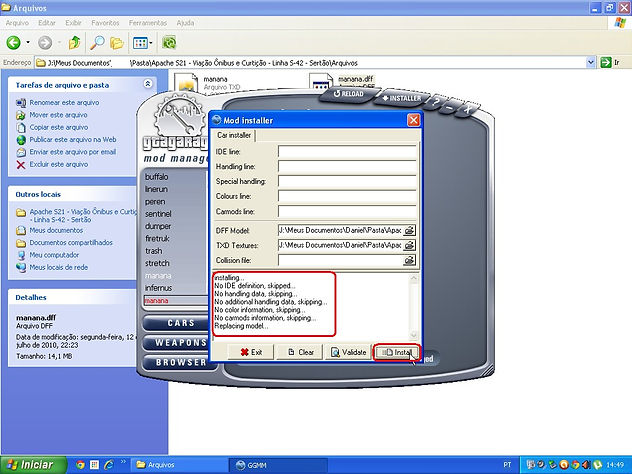Click Copiar este arquivo link
The image size is (632, 474).
click(x=59, y=127)
